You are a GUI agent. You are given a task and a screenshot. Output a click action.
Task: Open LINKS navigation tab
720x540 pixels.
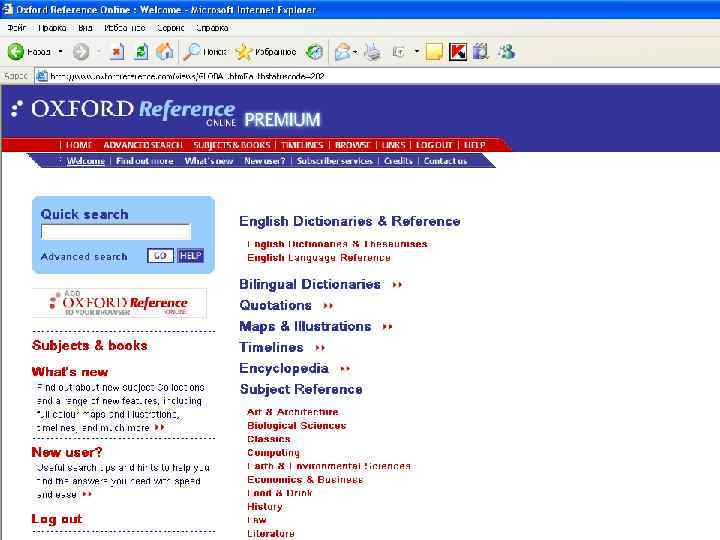tap(394, 145)
